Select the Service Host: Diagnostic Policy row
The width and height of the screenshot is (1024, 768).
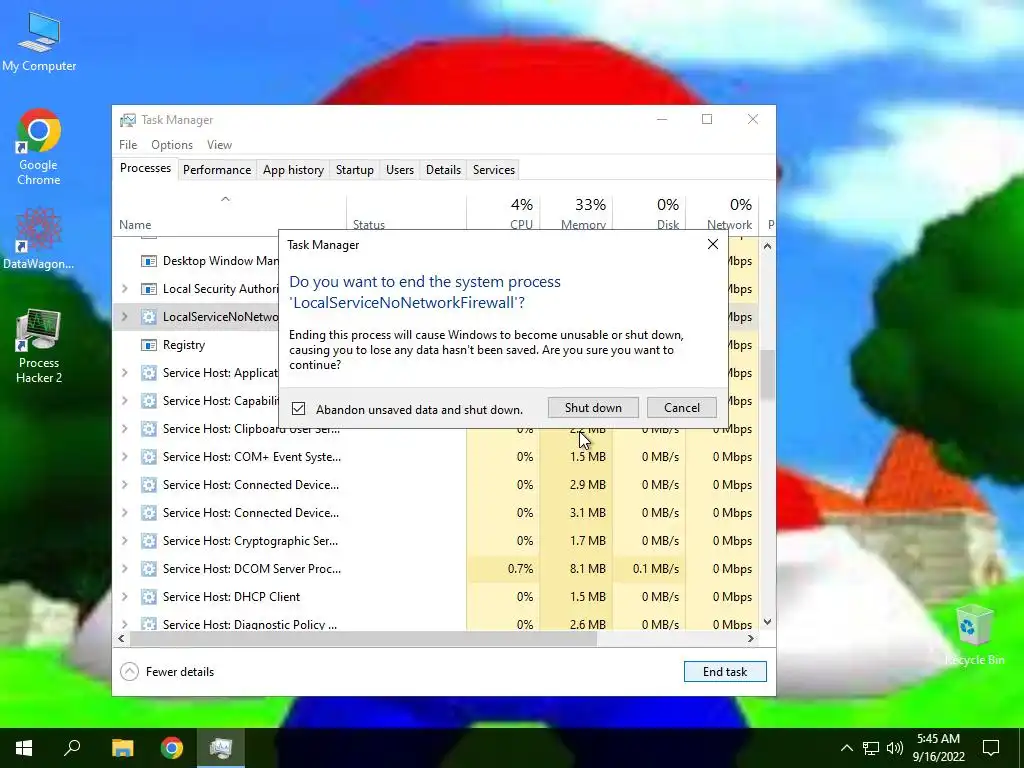pos(436,624)
